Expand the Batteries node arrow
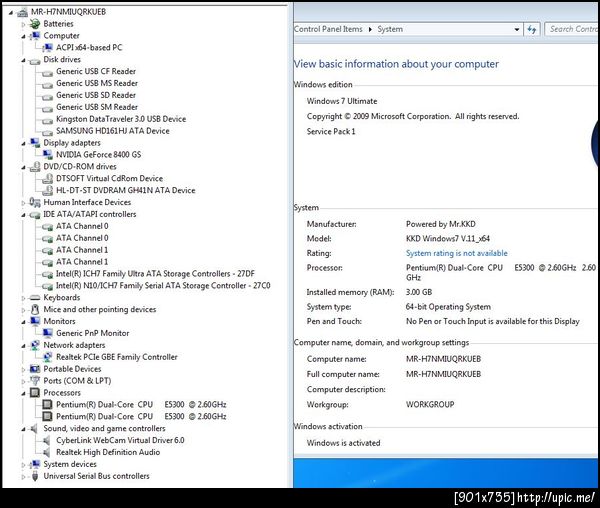This screenshot has width=600, height=508. [23, 24]
